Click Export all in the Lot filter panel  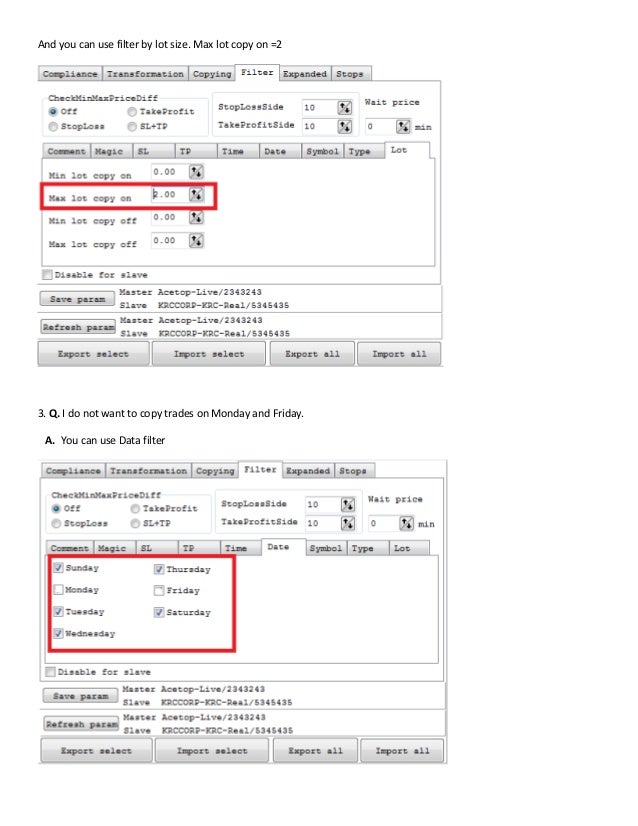click(x=312, y=354)
